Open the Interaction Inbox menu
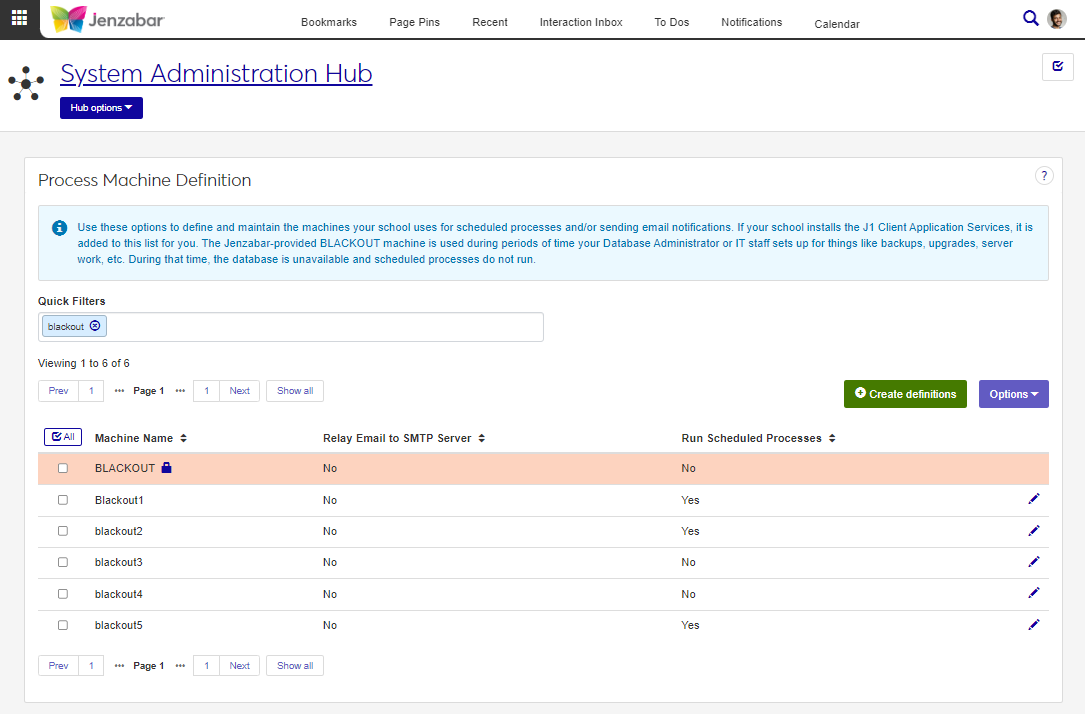 coord(580,22)
